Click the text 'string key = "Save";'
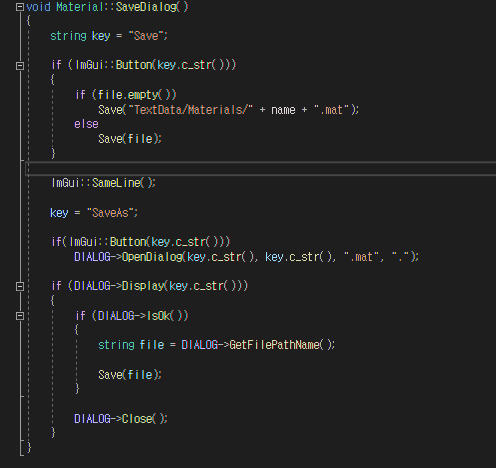The image size is (496, 468). coord(109,36)
